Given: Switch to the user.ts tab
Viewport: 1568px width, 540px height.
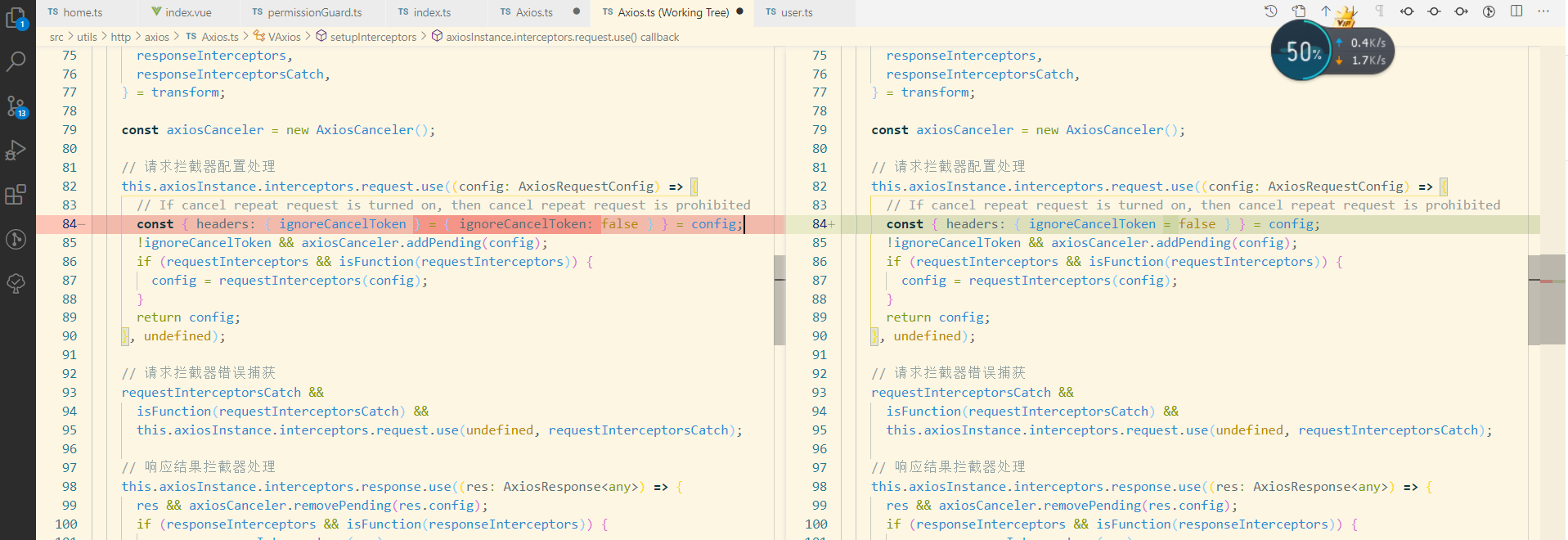Looking at the screenshot, I should [x=797, y=12].
